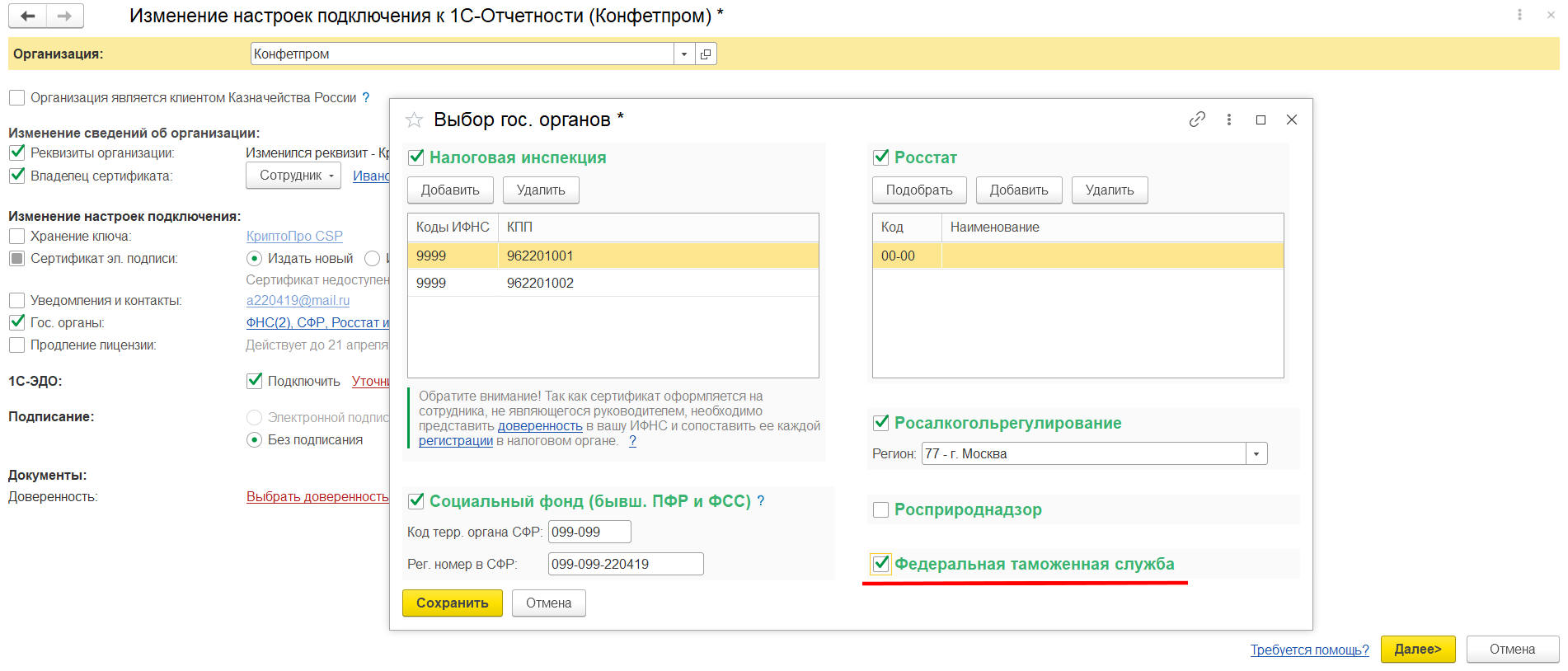
Task: Toggle Федеральная таможенная служба checkbox
Action: pyautogui.click(x=881, y=564)
